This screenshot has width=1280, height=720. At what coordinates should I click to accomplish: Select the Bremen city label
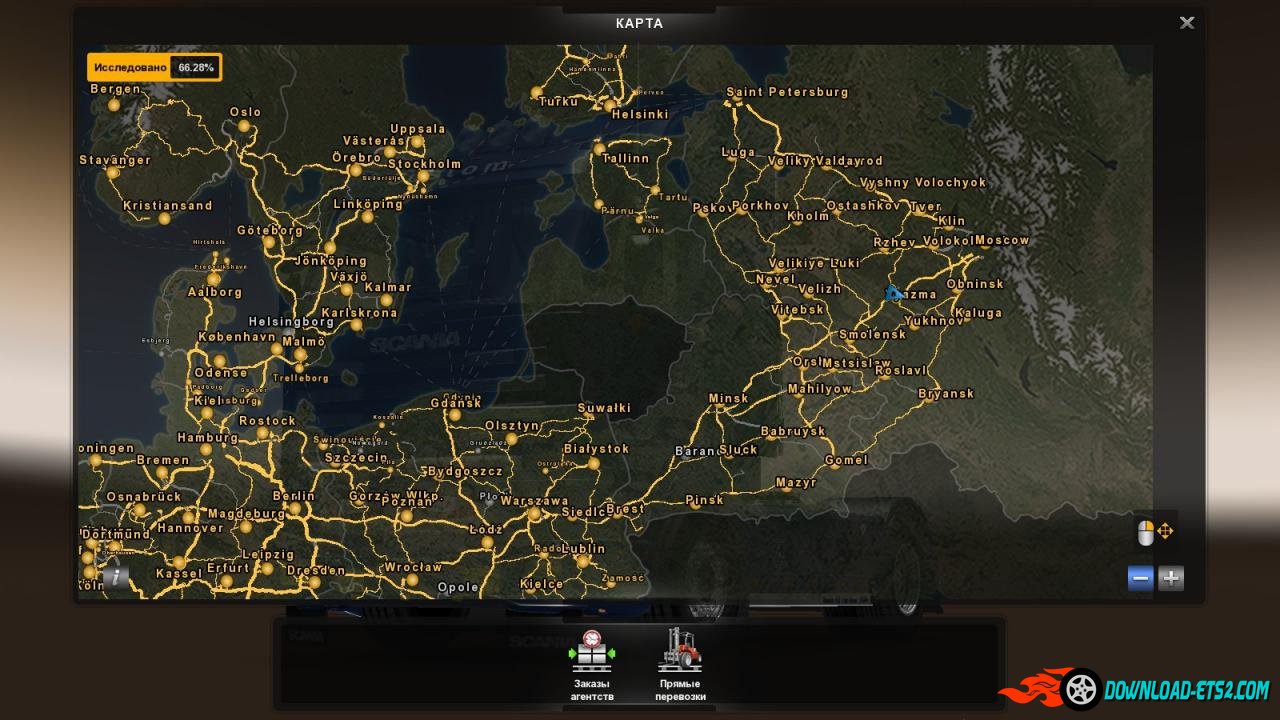click(x=163, y=460)
